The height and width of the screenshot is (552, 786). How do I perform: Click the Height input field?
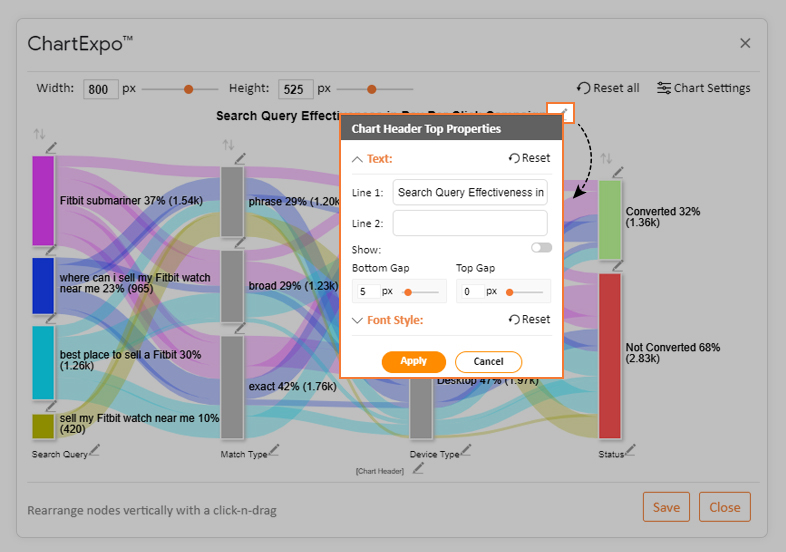click(x=296, y=89)
